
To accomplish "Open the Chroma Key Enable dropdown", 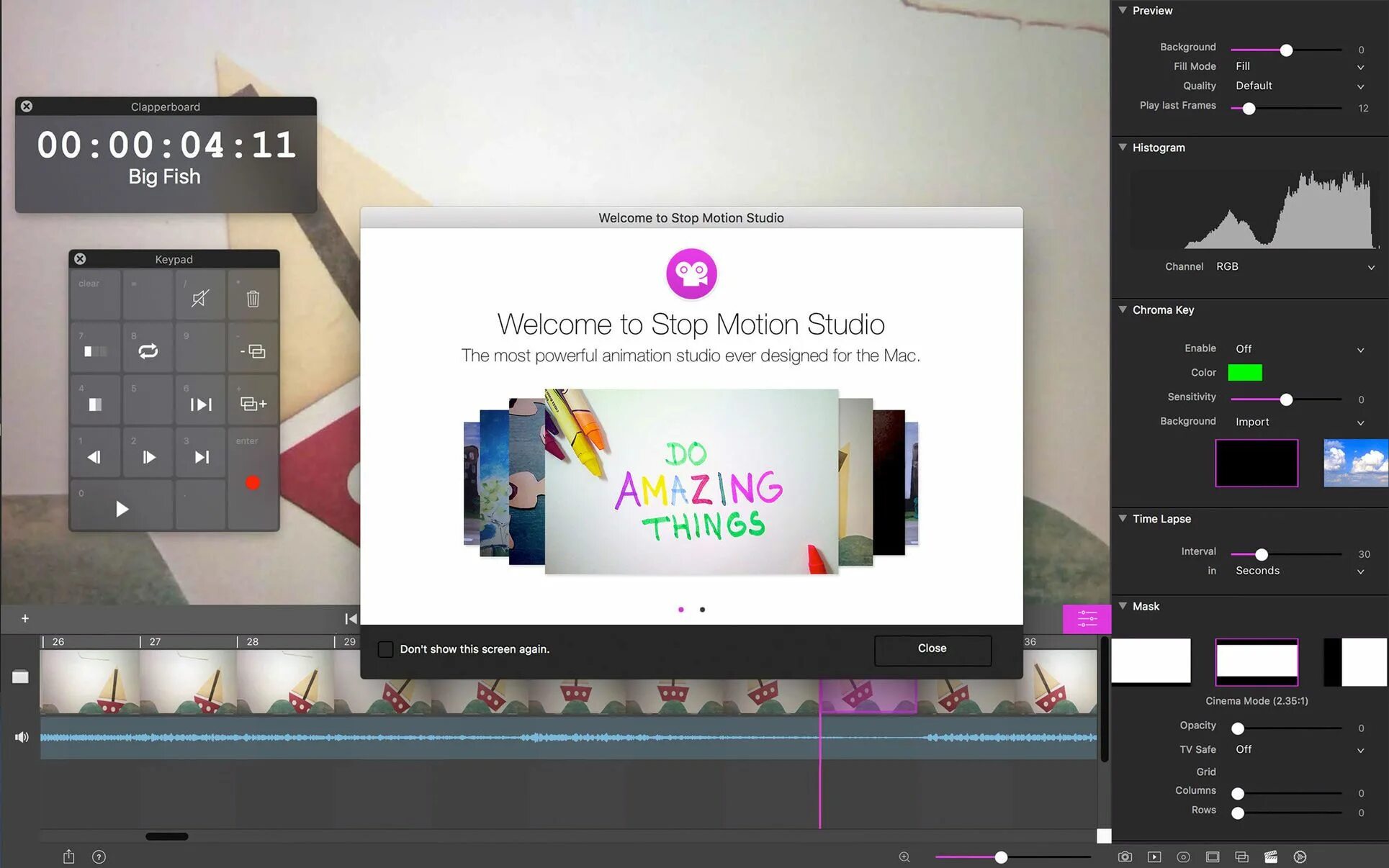I will pos(1300,348).
